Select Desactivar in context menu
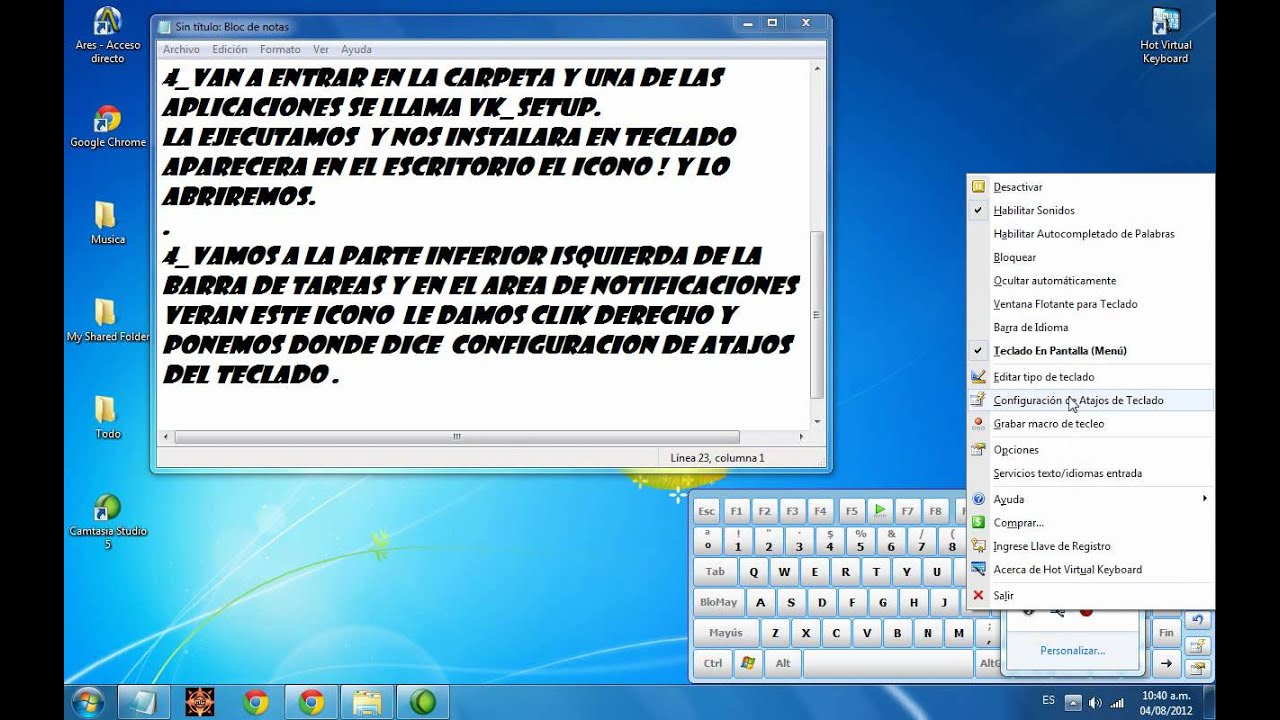Image resolution: width=1280 pixels, height=720 pixels. pyautogui.click(x=1090, y=187)
